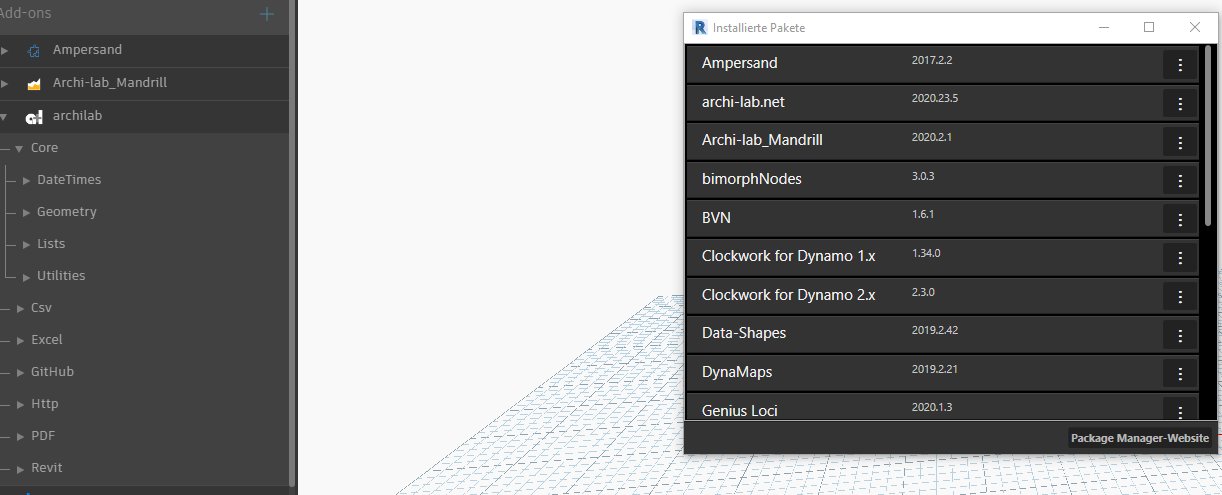Expand the Ampersand library category
This screenshot has width=1222, height=495.
coord(5,50)
